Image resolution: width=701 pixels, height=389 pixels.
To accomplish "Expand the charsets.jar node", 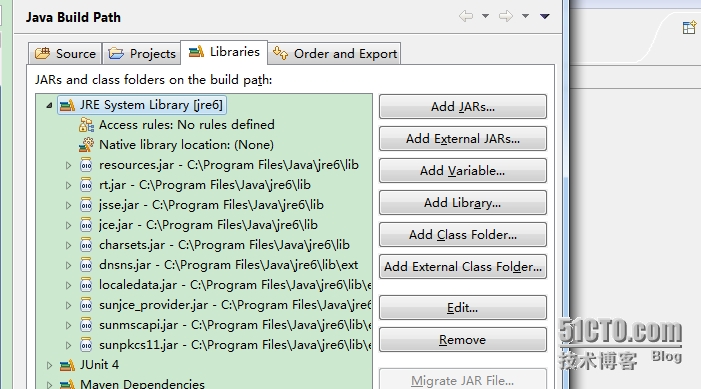I will point(68,245).
